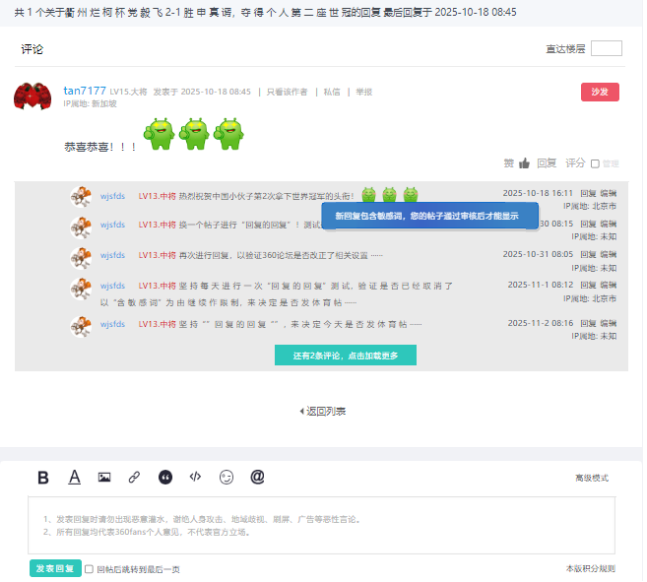This screenshot has width=647, height=582.
Task: Open wjsfds username on 再次进行回复 comment
Action: (112, 255)
